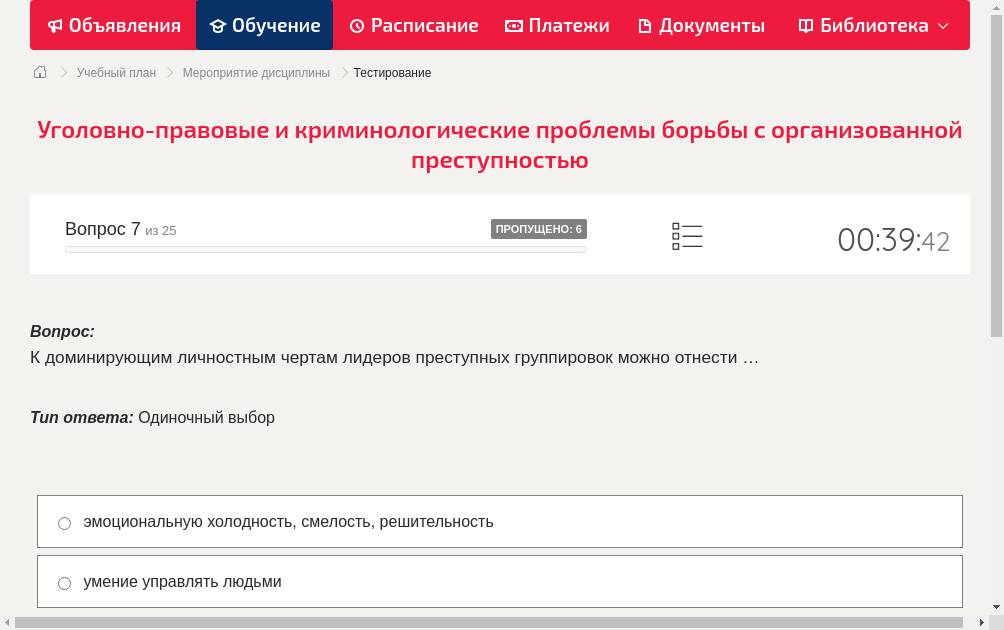Click the question progress bar
This screenshot has height=630, width=1004.
[x=325, y=249]
